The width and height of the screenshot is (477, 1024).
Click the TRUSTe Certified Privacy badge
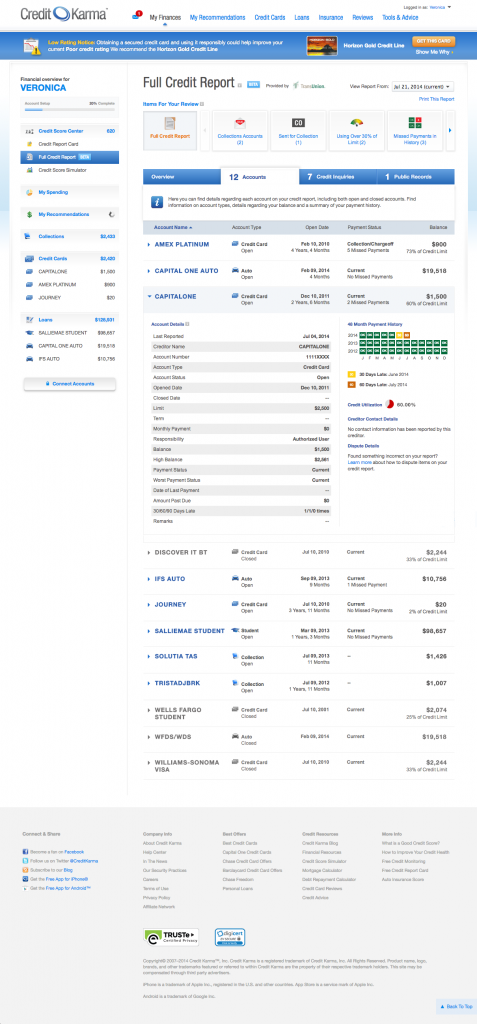(171, 937)
